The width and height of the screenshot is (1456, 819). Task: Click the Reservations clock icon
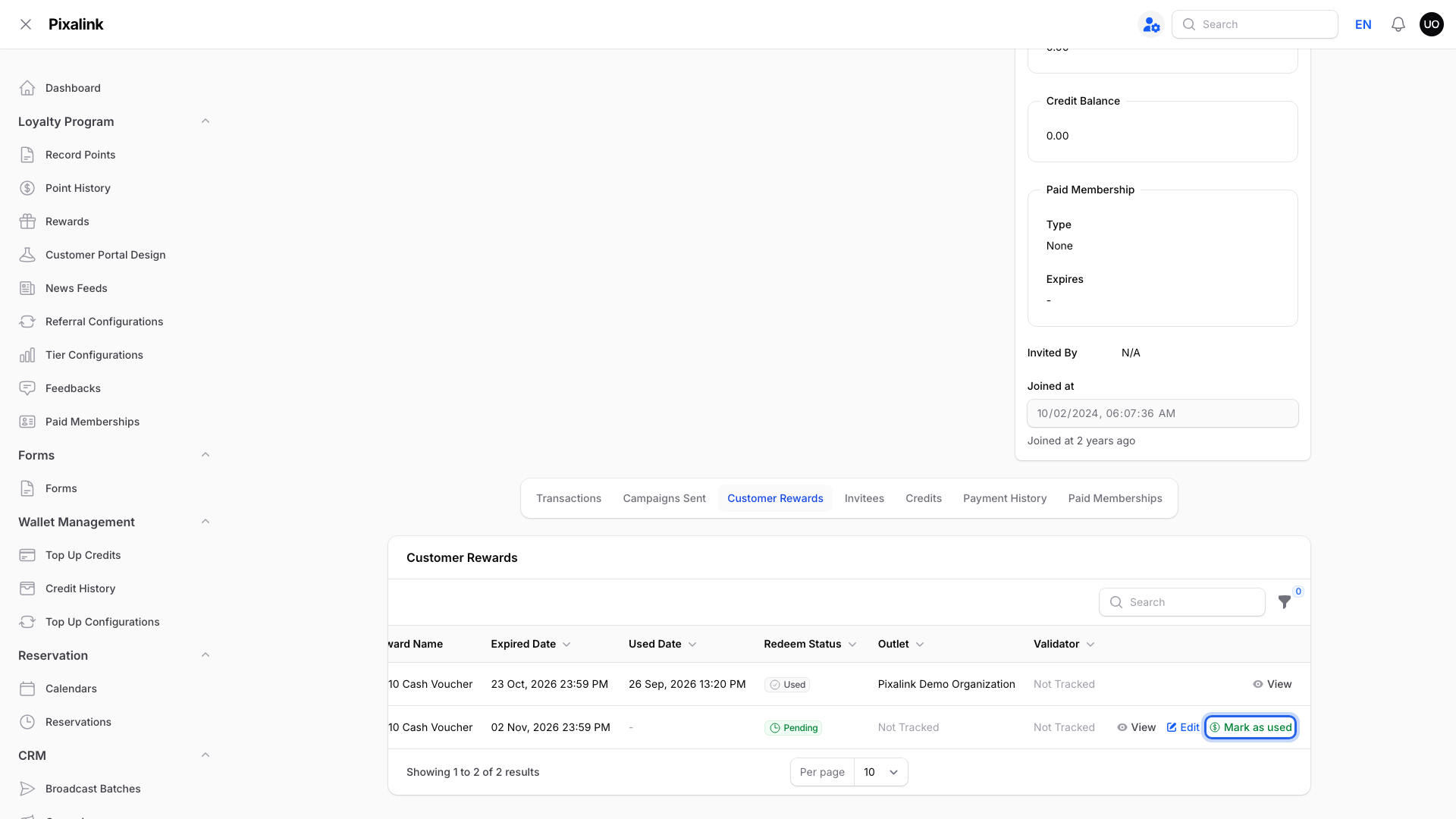click(x=27, y=722)
